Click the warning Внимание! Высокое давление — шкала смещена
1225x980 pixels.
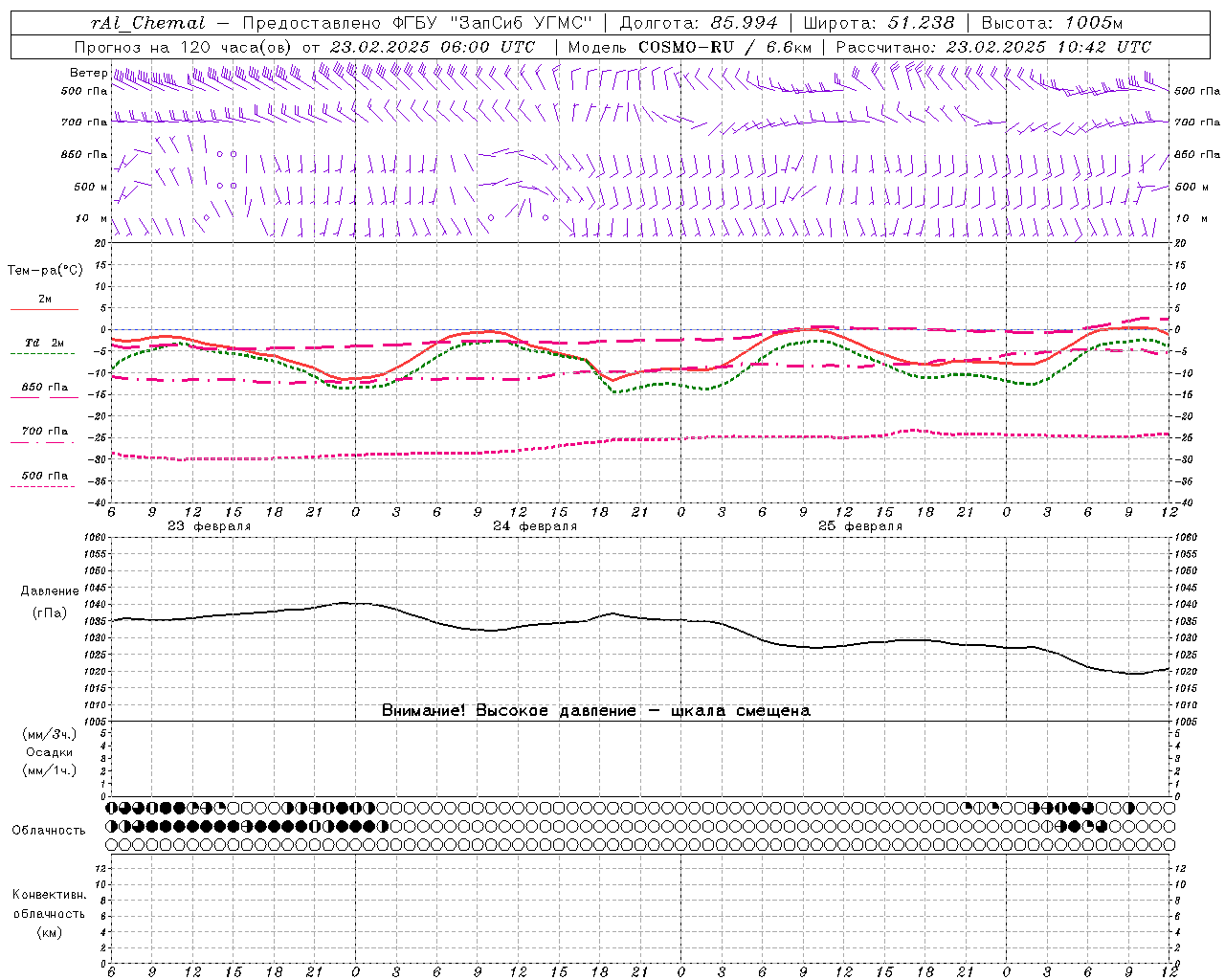pos(596,711)
